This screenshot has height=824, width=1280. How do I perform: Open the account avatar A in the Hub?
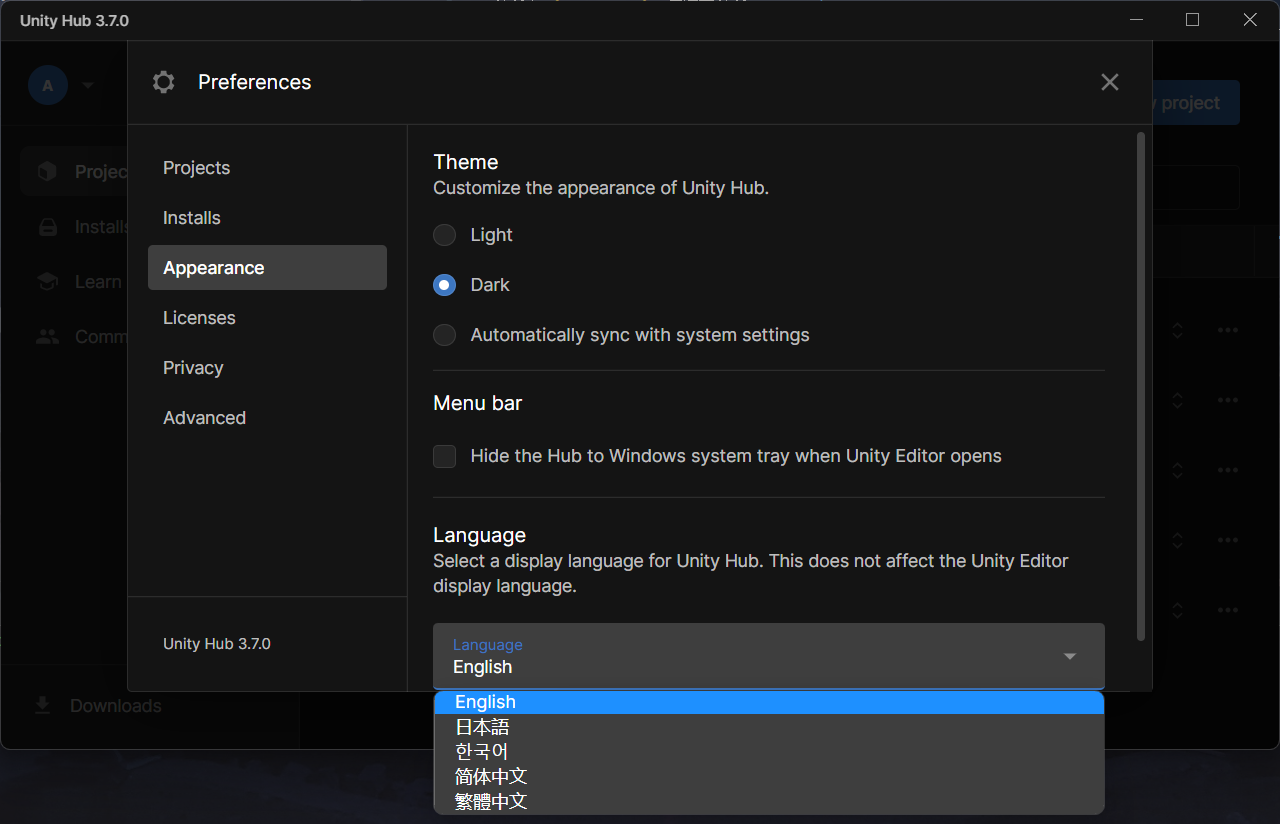click(47, 85)
